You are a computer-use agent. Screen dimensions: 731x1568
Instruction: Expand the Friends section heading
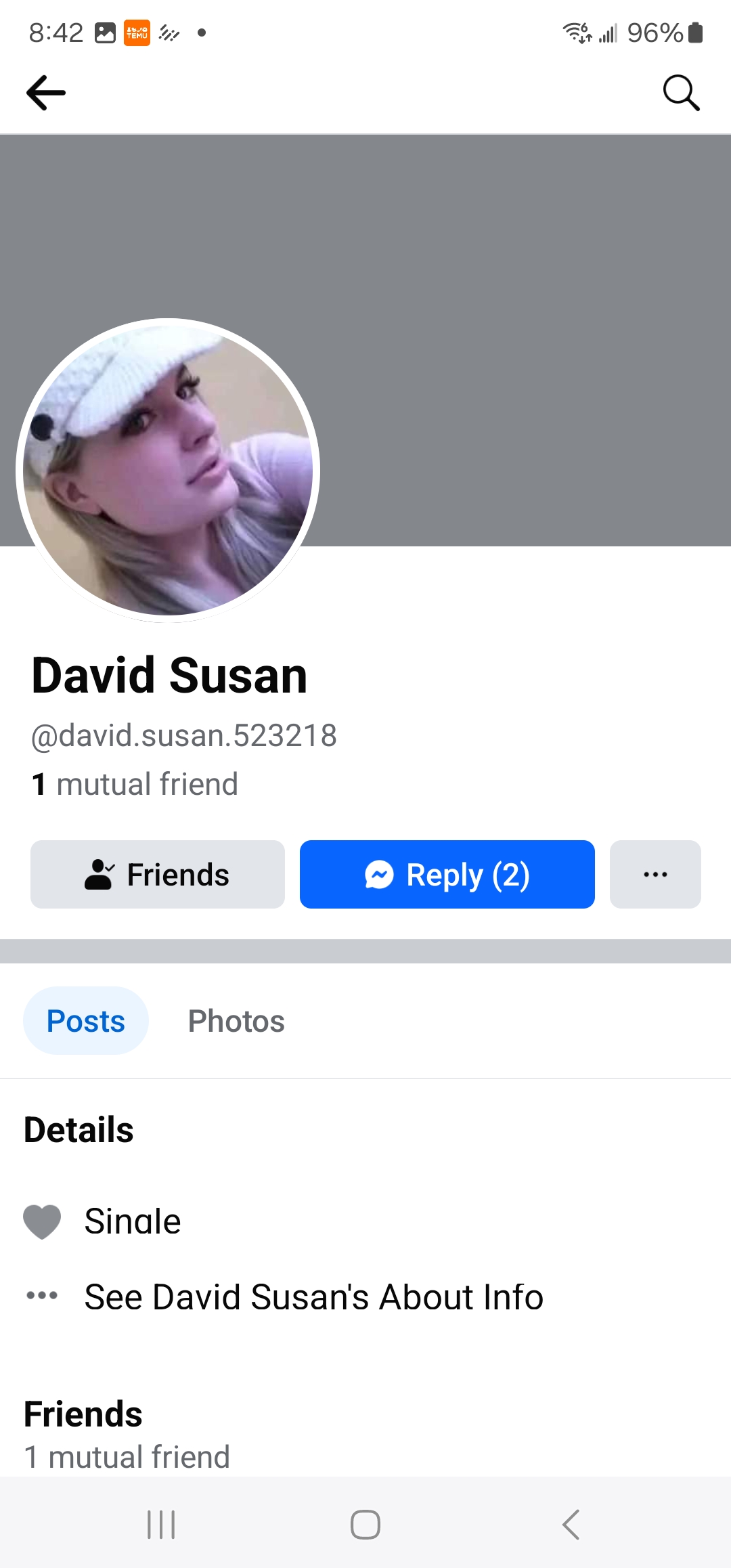pyautogui.click(x=83, y=1414)
